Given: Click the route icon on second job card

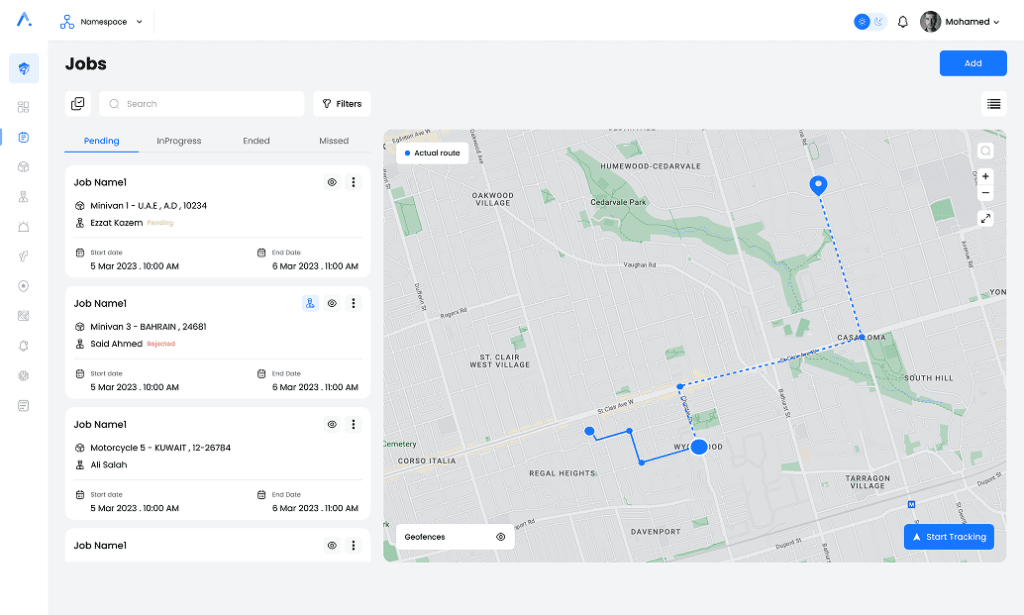Looking at the screenshot, I should point(311,303).
